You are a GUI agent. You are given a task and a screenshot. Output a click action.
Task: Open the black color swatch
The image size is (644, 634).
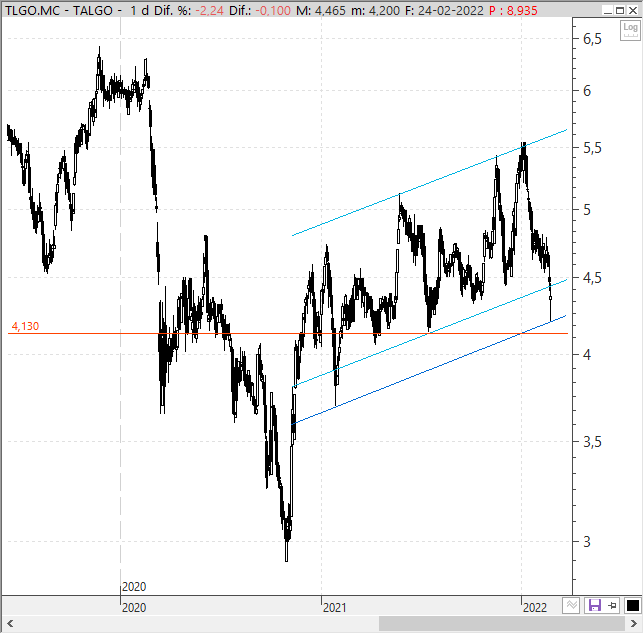(x=632, y=605)
